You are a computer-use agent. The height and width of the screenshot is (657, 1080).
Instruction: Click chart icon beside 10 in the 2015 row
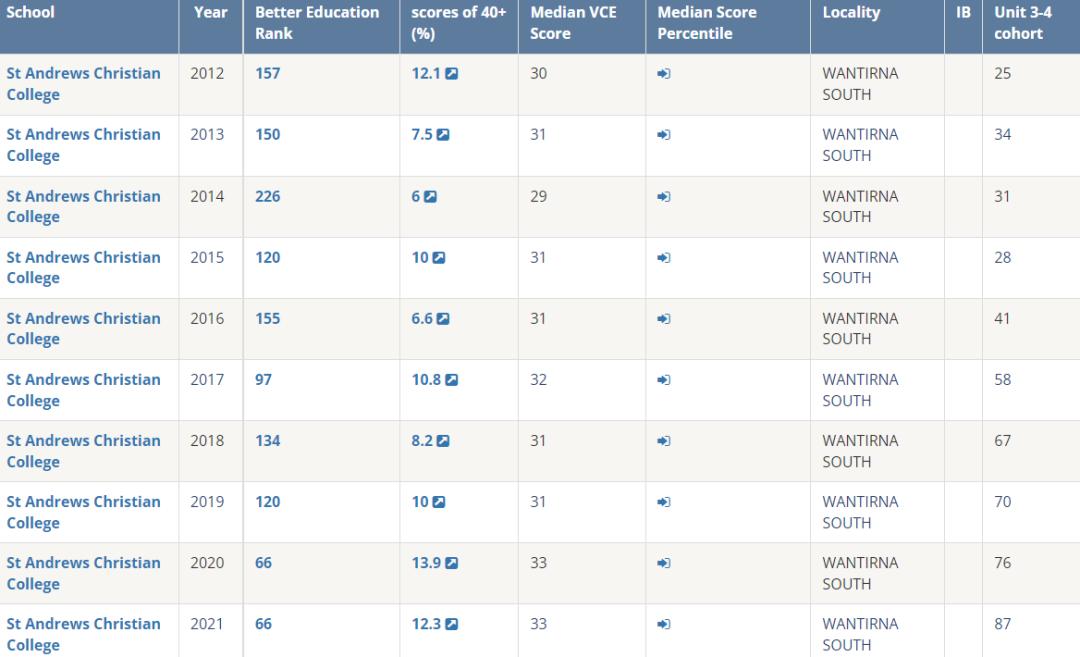click(x=439, y=258)
